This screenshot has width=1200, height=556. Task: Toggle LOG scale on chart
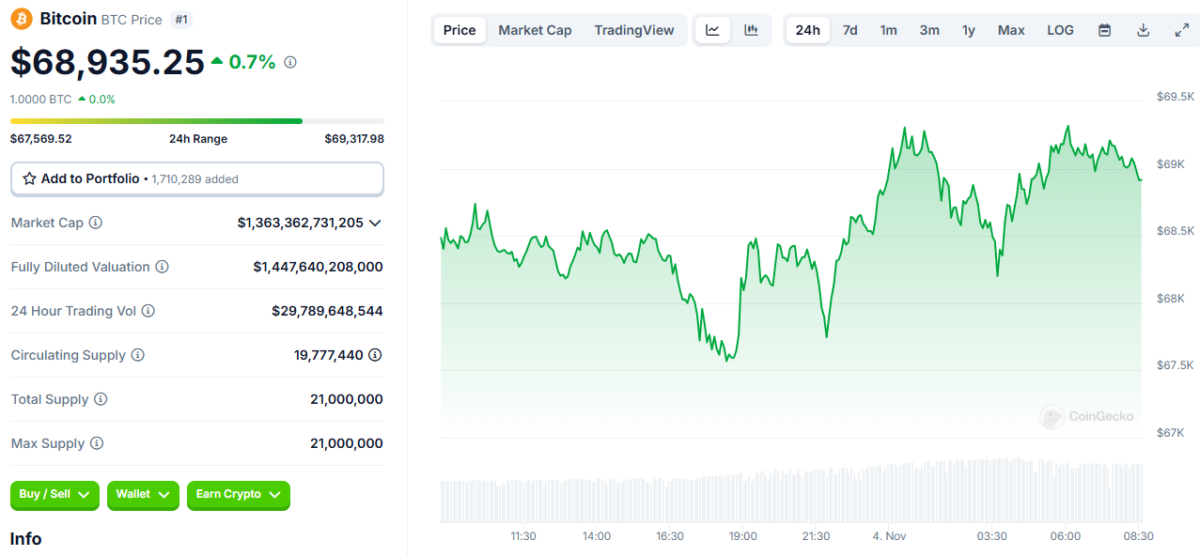point(1060,30)
